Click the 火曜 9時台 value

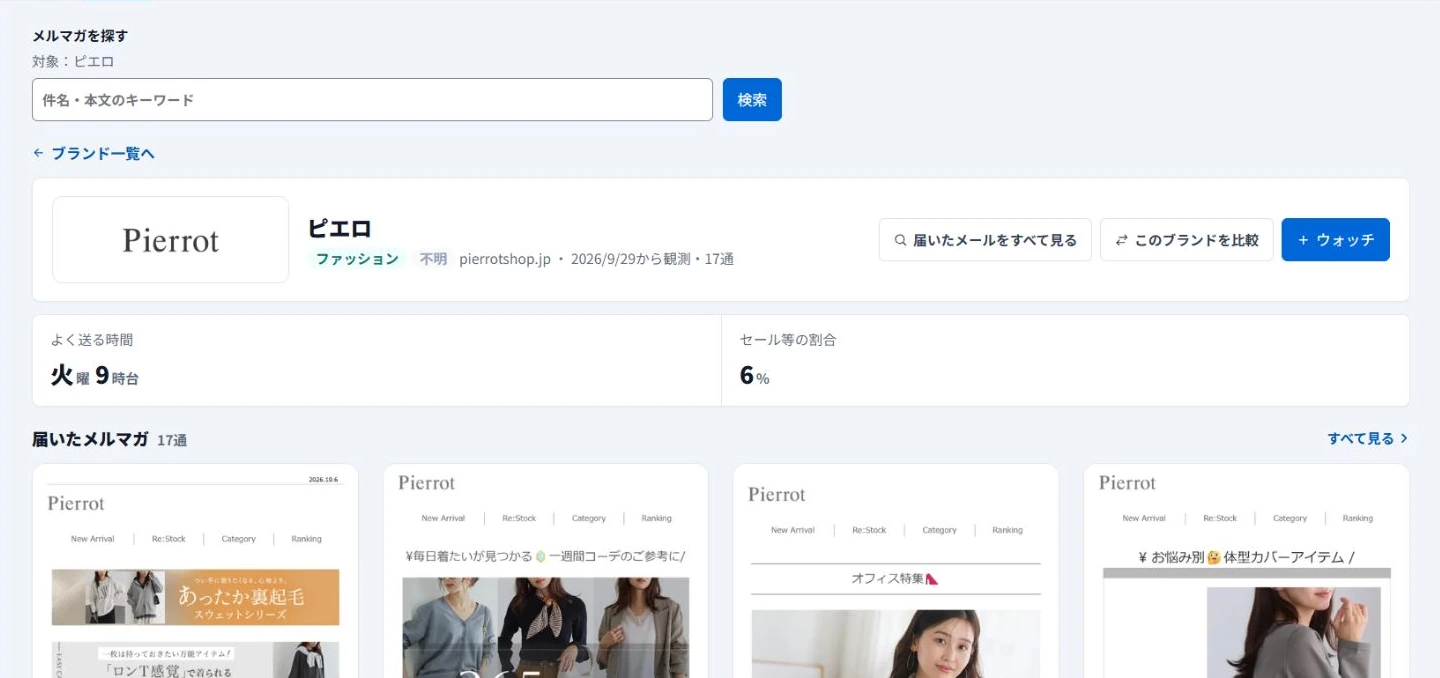(95, 375)
